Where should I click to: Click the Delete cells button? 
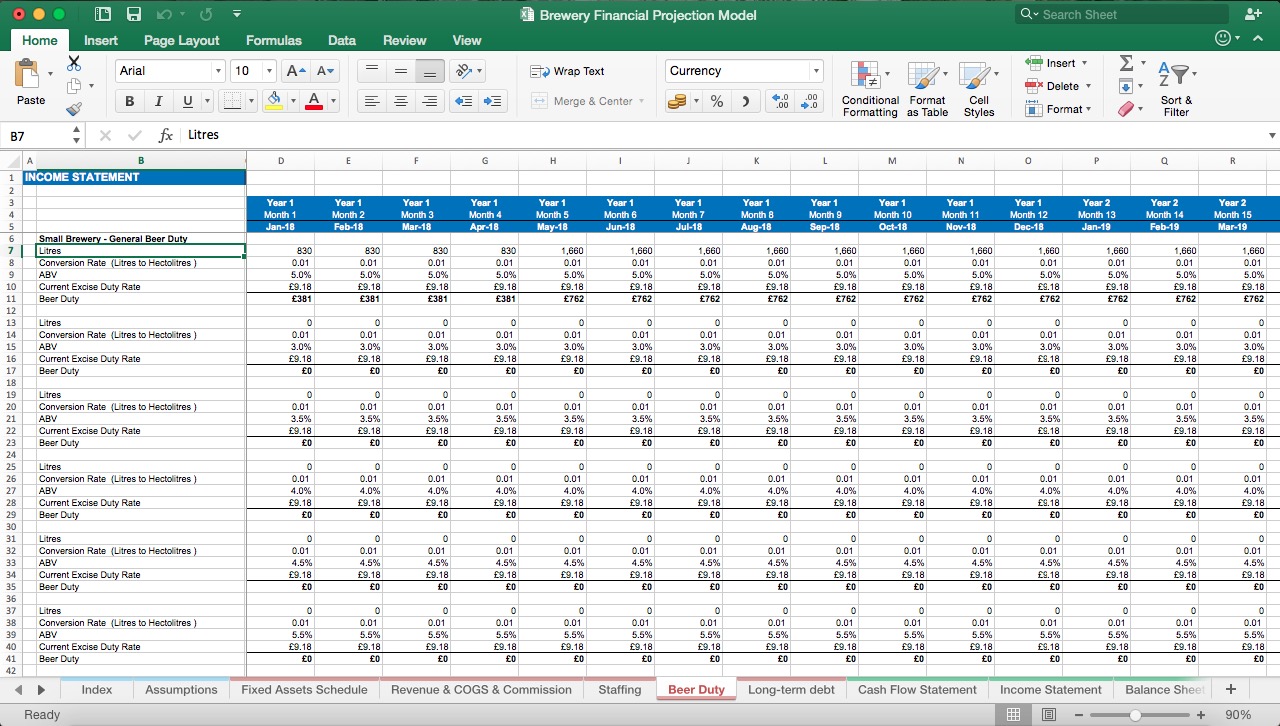tap(1056, 86)
